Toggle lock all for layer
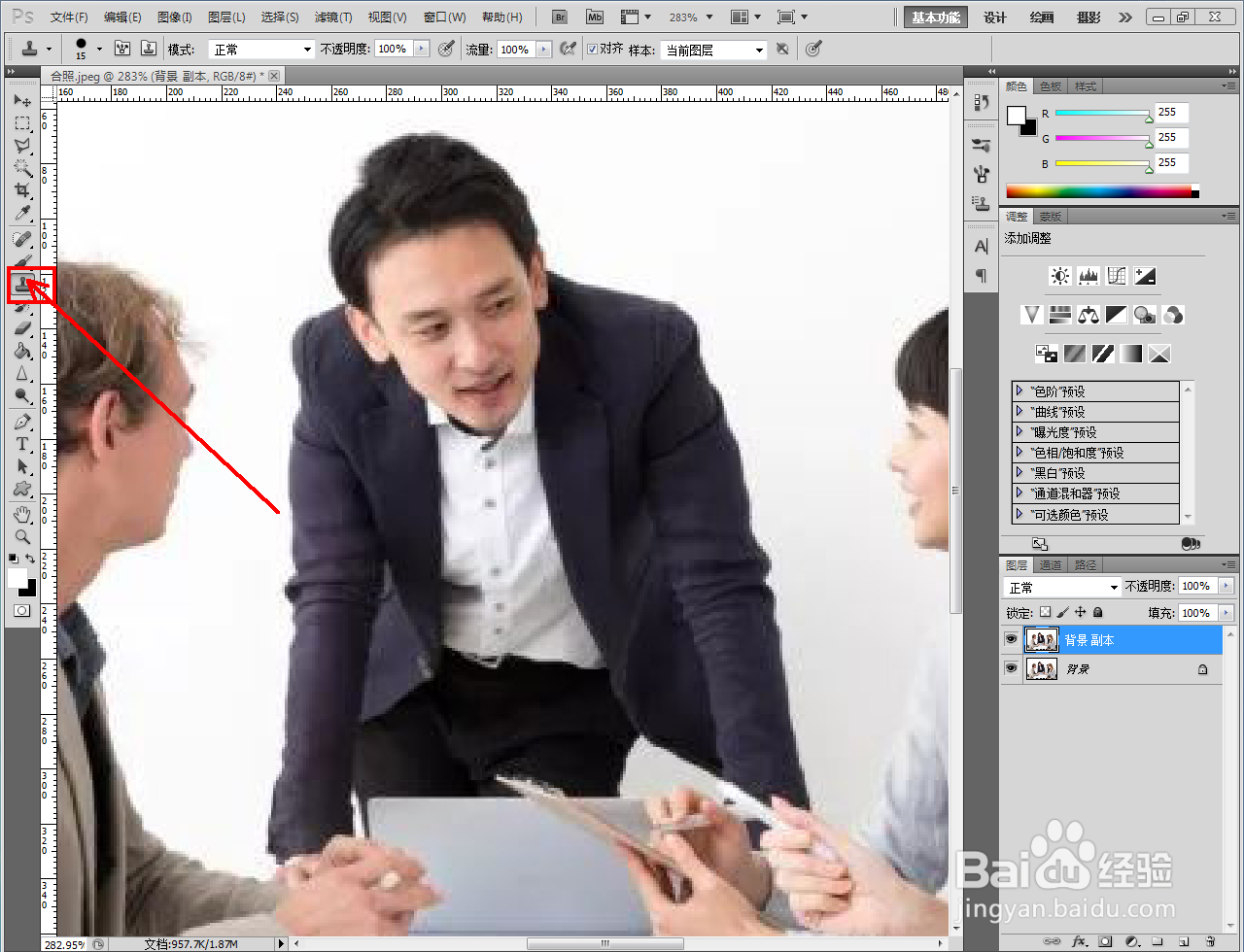This screenshot has width=1244, height=952. pos(1098,612)
